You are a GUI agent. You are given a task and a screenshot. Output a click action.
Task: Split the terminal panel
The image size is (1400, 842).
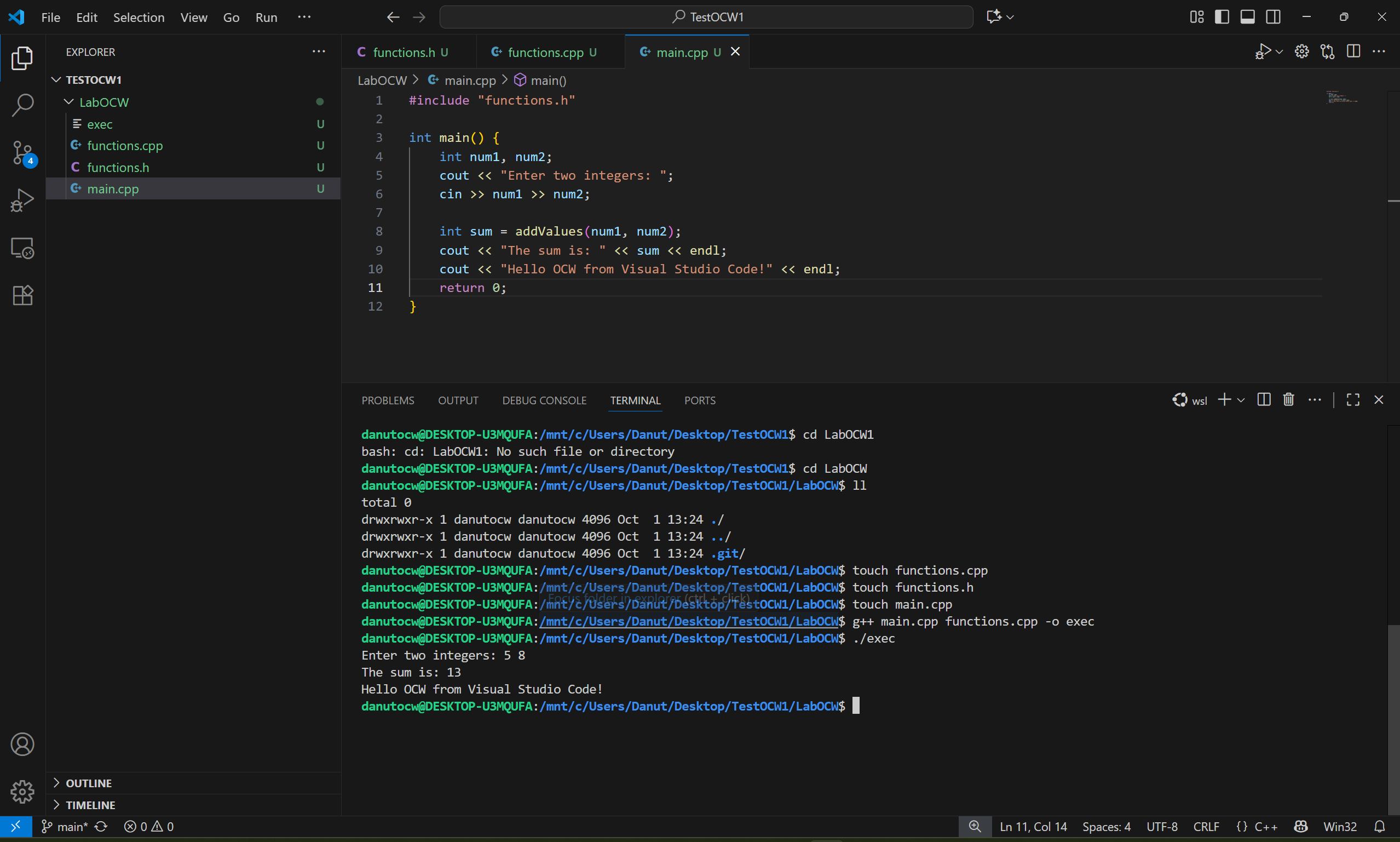pyautogui.click(x=1263, y=400)
